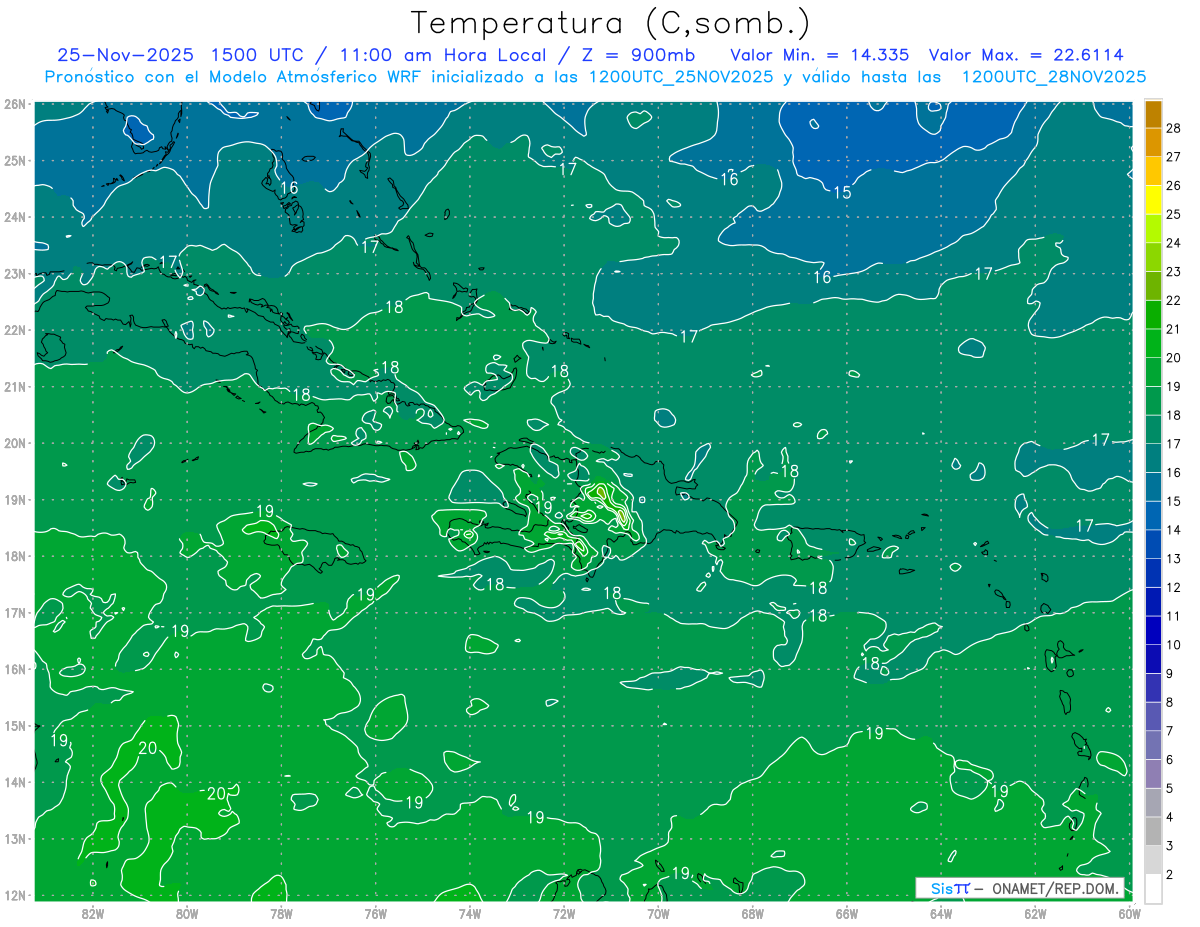The image size is (1200, 927).
Task: Click the '2' label on the color scale
Action: [1170, 874]
